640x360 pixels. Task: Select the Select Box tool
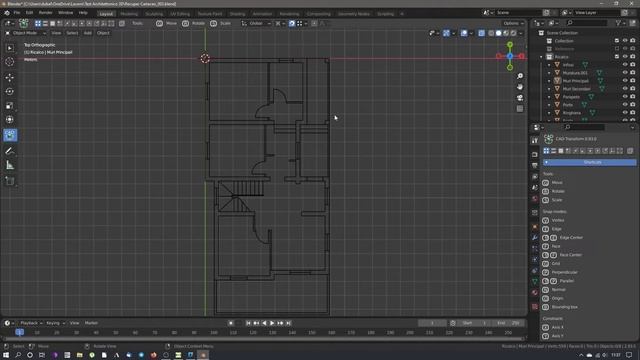[x=10, y=48]
